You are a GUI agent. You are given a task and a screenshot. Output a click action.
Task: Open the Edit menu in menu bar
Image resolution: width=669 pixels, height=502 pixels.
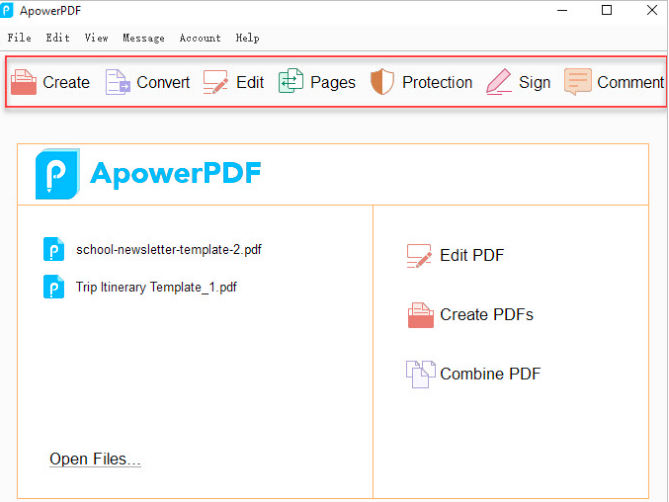click(x=58, y=38)
